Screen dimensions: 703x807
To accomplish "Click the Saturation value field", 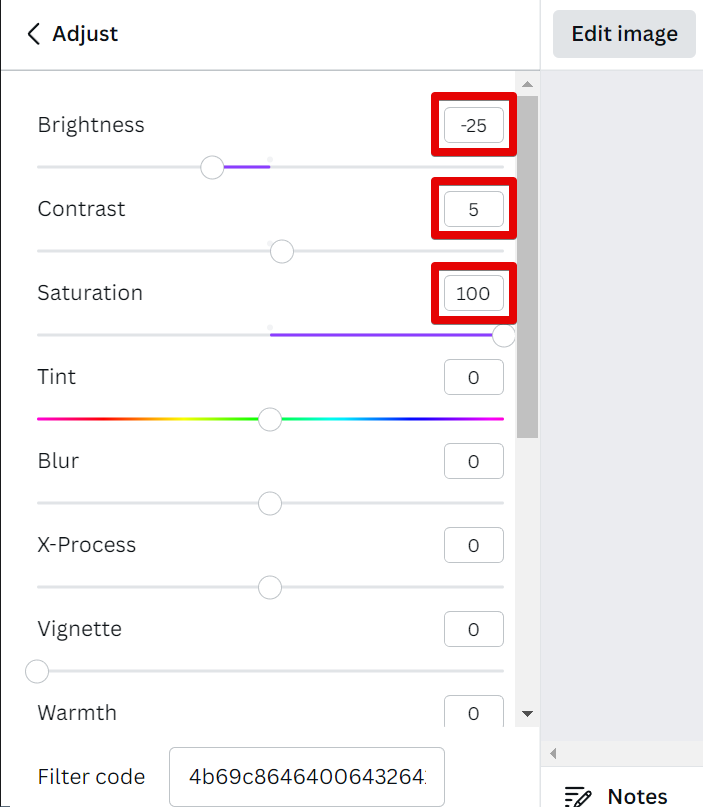I will pyautogui.click(x=473, y=294).
